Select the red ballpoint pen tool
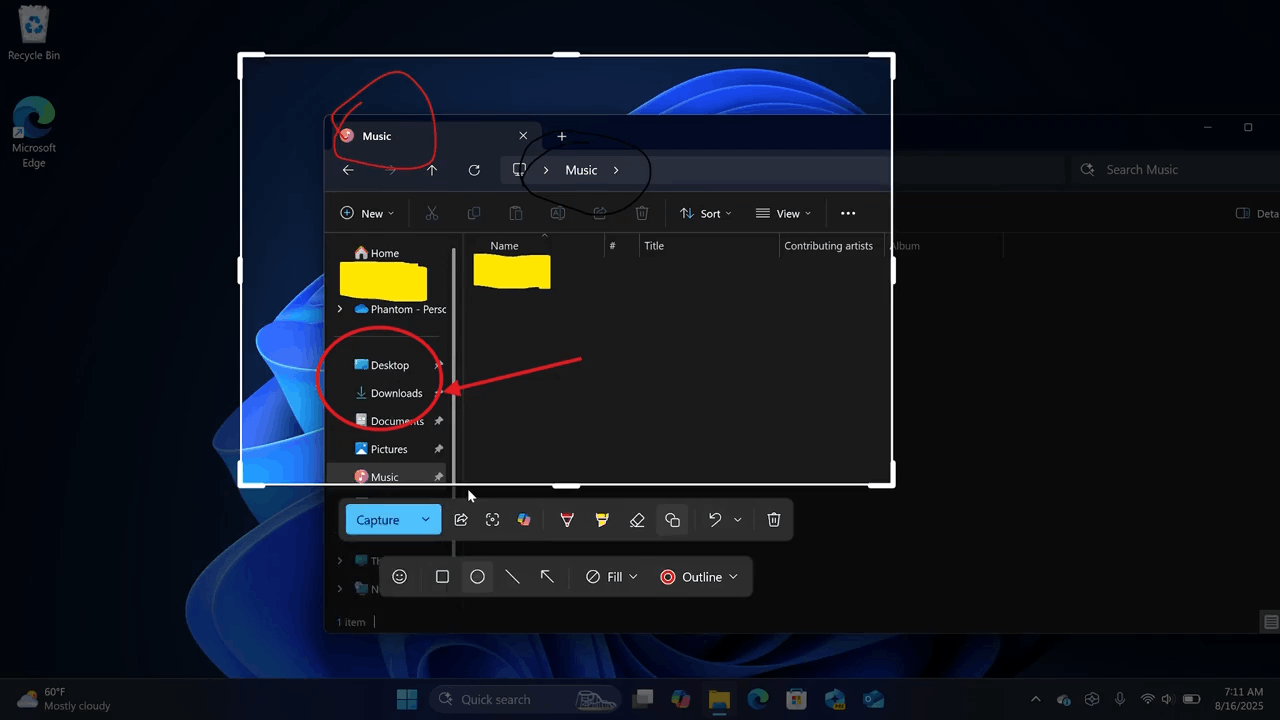The width and height of the screenshot is (1280, 720). [x=567, y=520]
